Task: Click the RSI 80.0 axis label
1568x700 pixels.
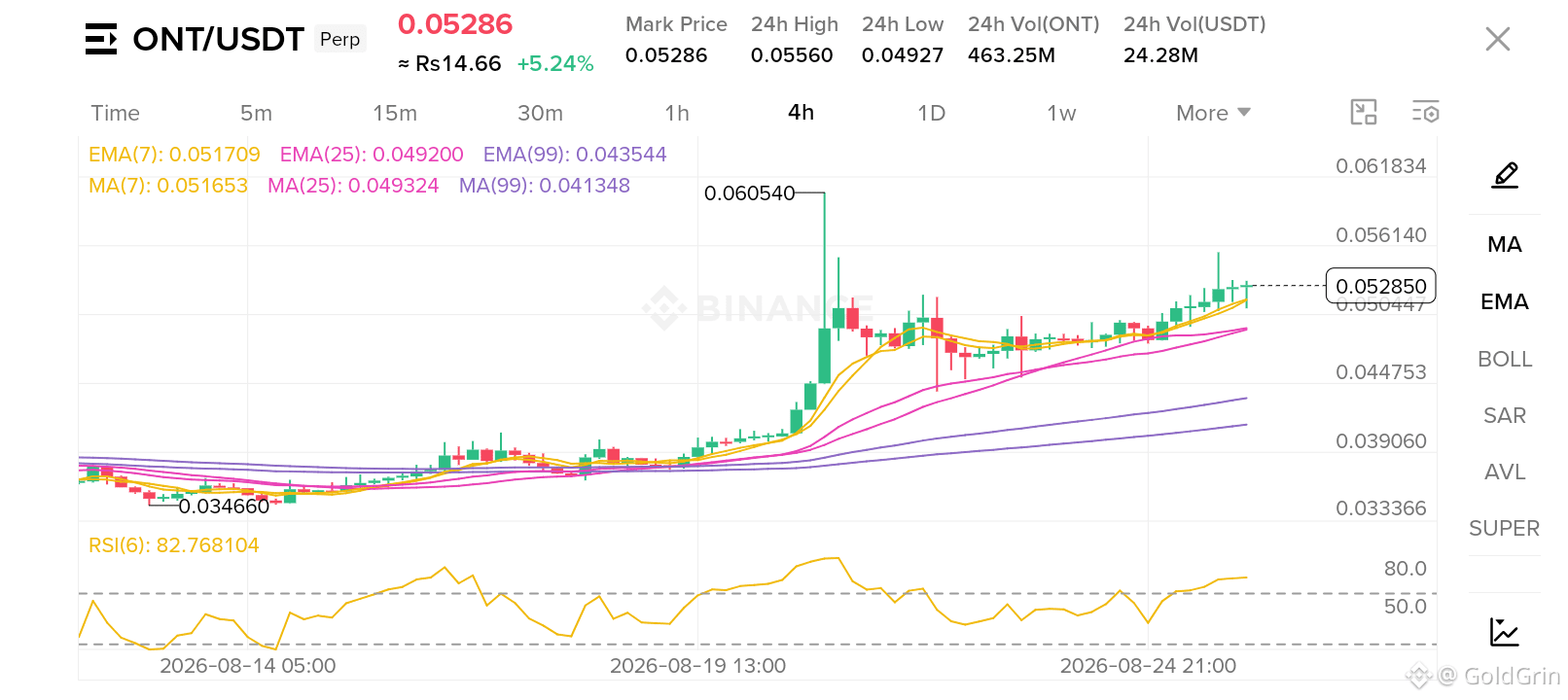Action: pyautogui.click(x=1406, y=569)
